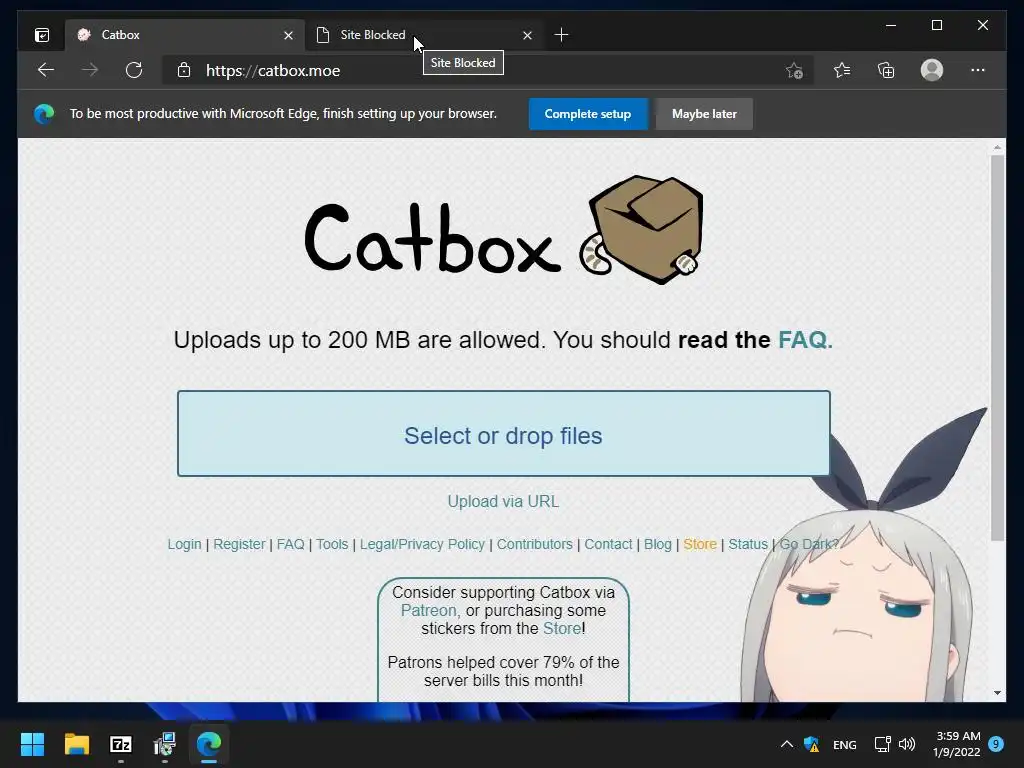
Task: Open the orange Store link
Action: coord(700,544)
